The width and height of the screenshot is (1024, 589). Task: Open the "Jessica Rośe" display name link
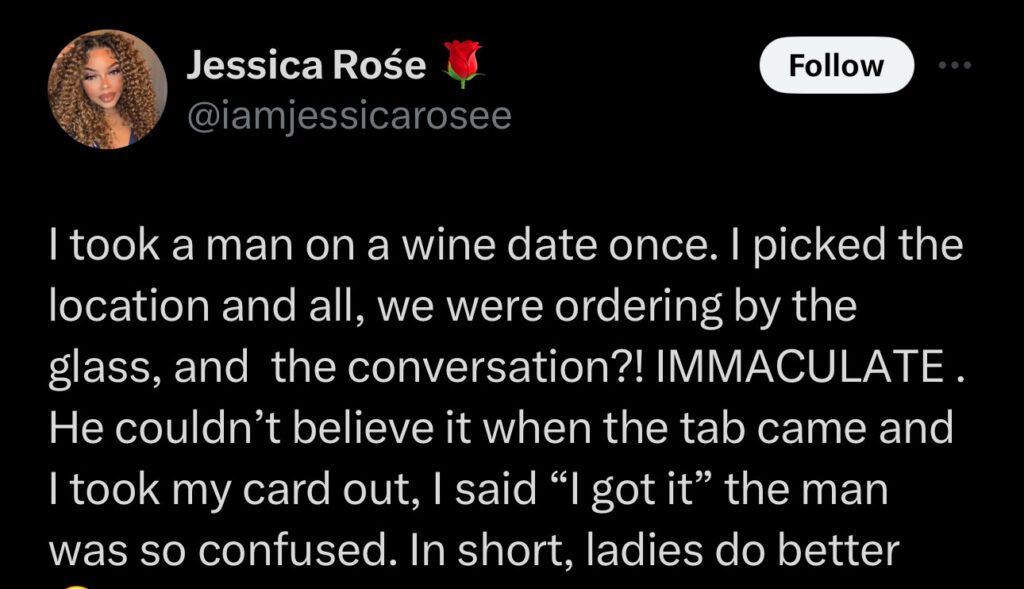(x=306, y=66)
